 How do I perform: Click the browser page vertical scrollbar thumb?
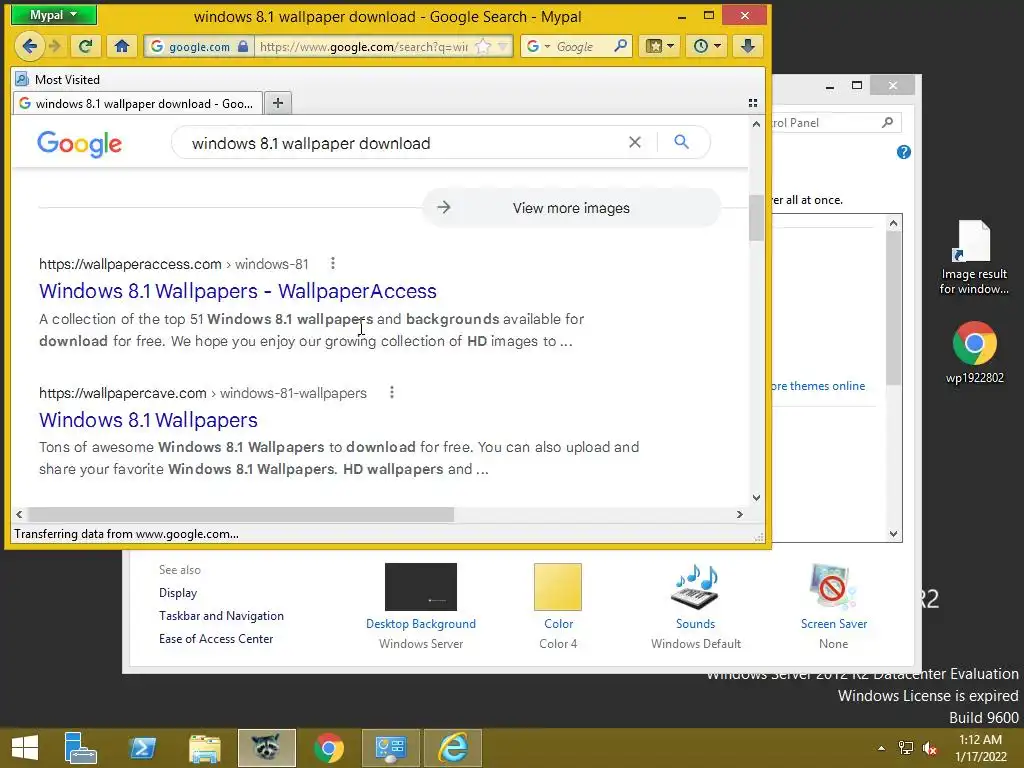[x=756, y=217]
